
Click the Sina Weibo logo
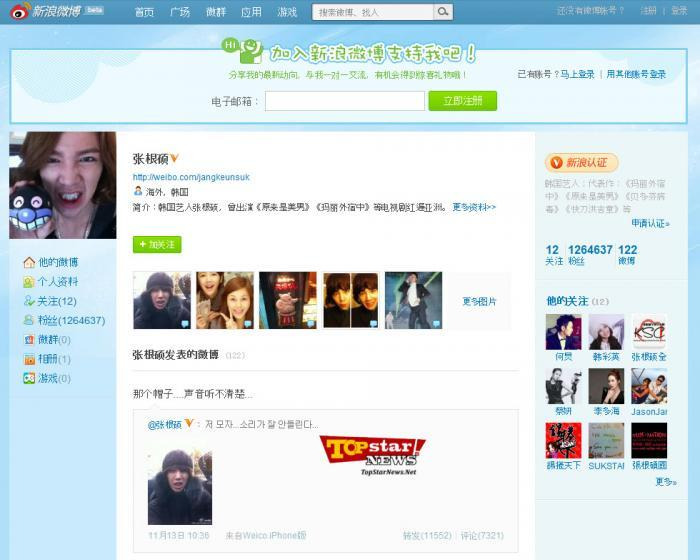57,11
